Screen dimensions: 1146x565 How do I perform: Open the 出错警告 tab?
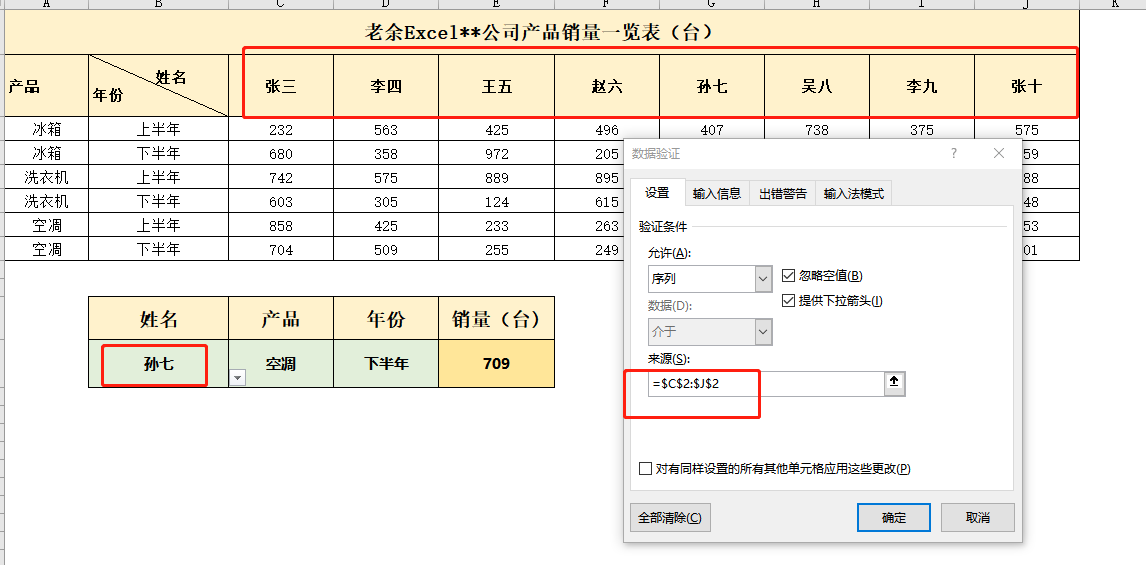[x=783, y=194]
